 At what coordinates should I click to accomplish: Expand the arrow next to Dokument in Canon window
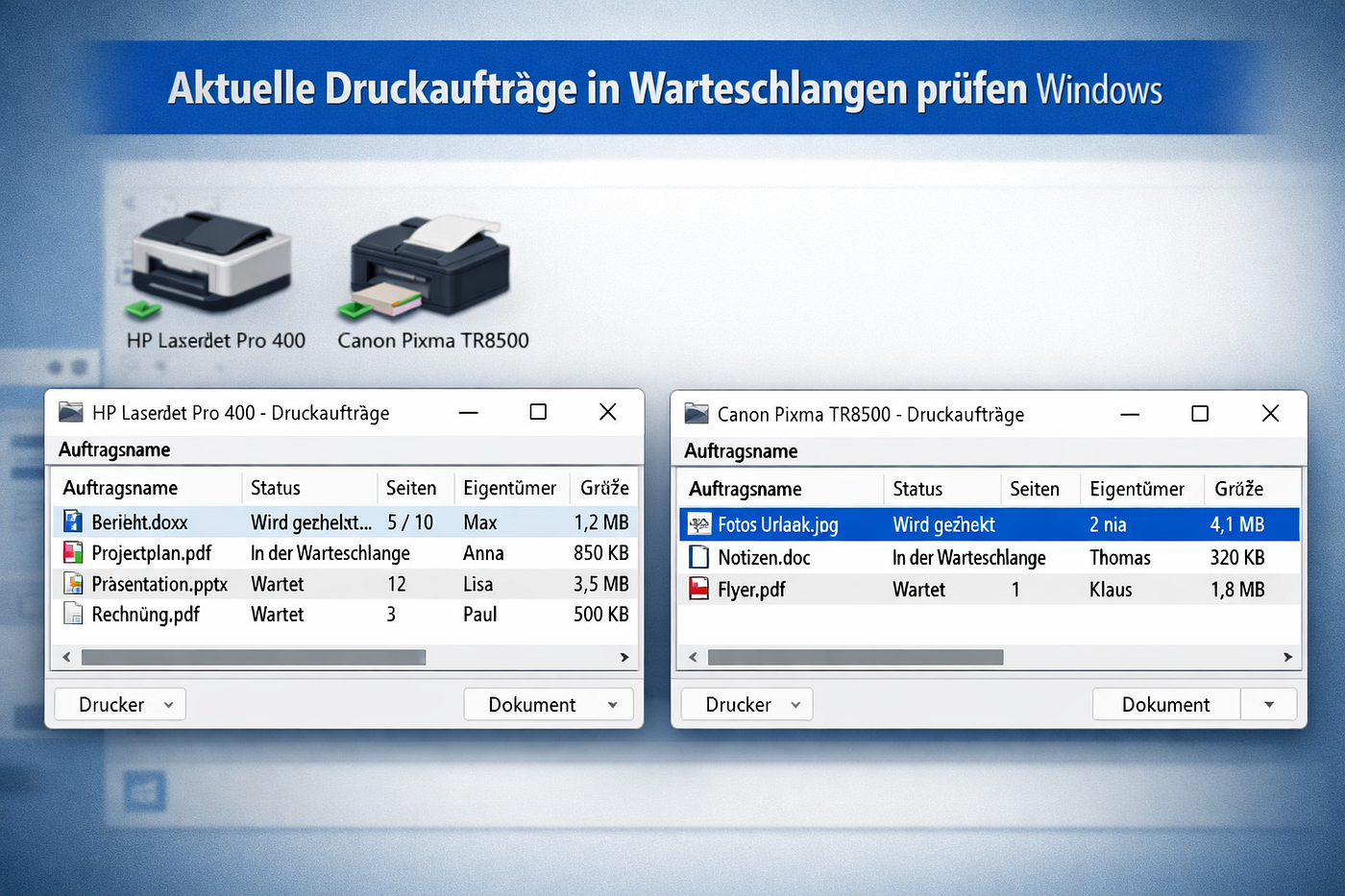tap(1269, 705)
